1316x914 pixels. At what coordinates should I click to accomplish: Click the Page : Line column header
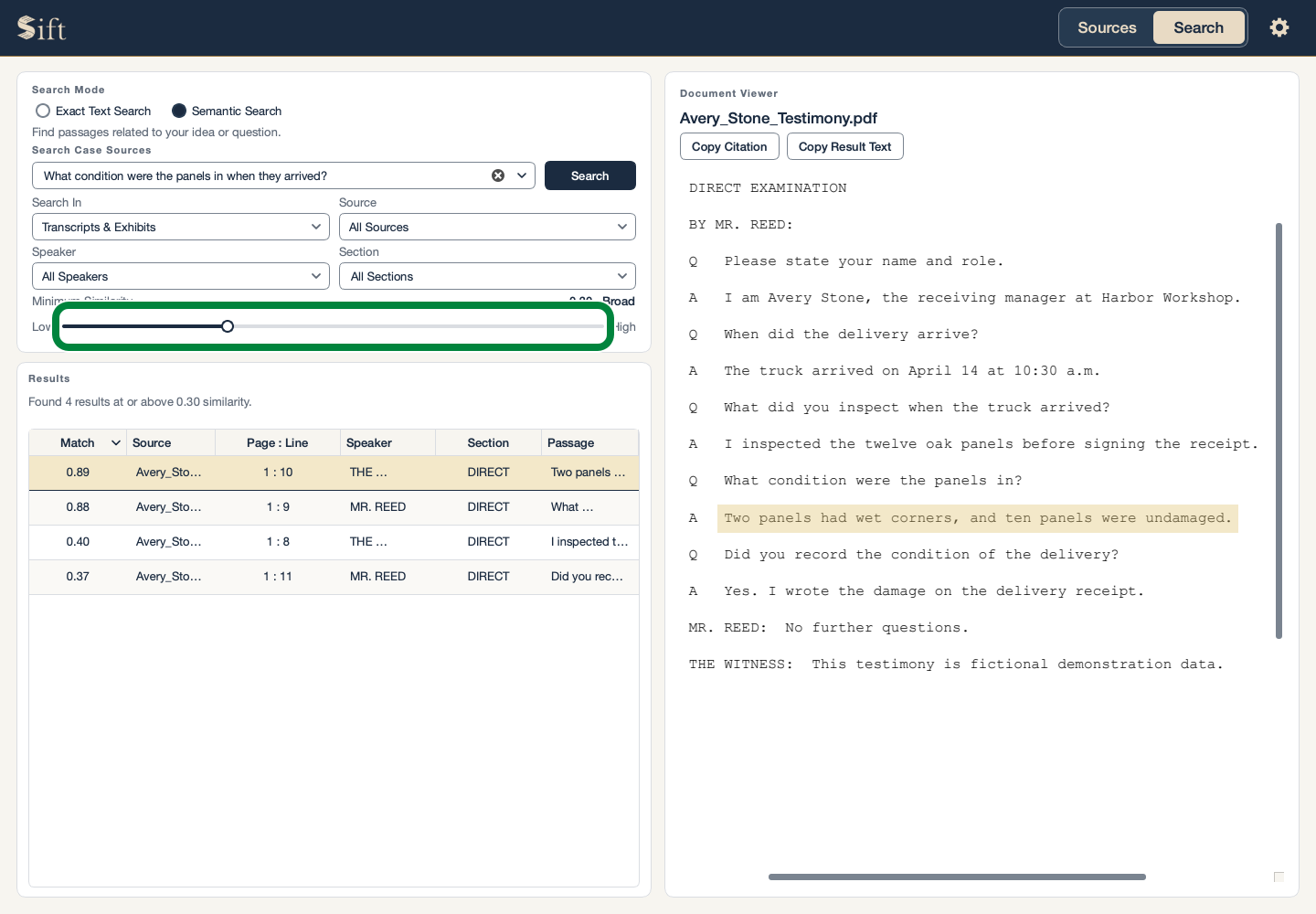click(278, 443)
